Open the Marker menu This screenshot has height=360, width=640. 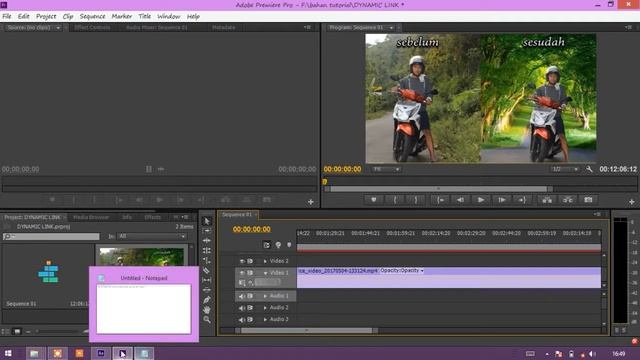(122, 16)
